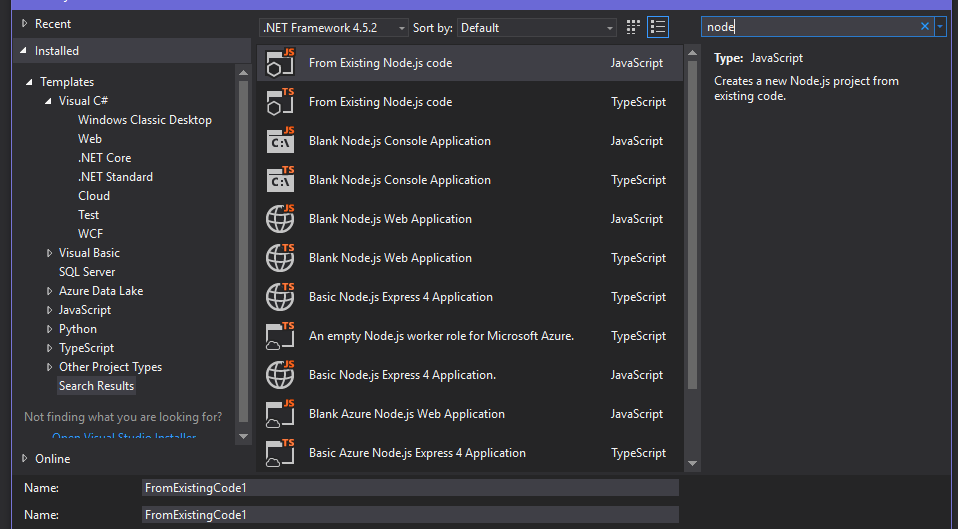Click the second Name text field

(x=410, y=514)
